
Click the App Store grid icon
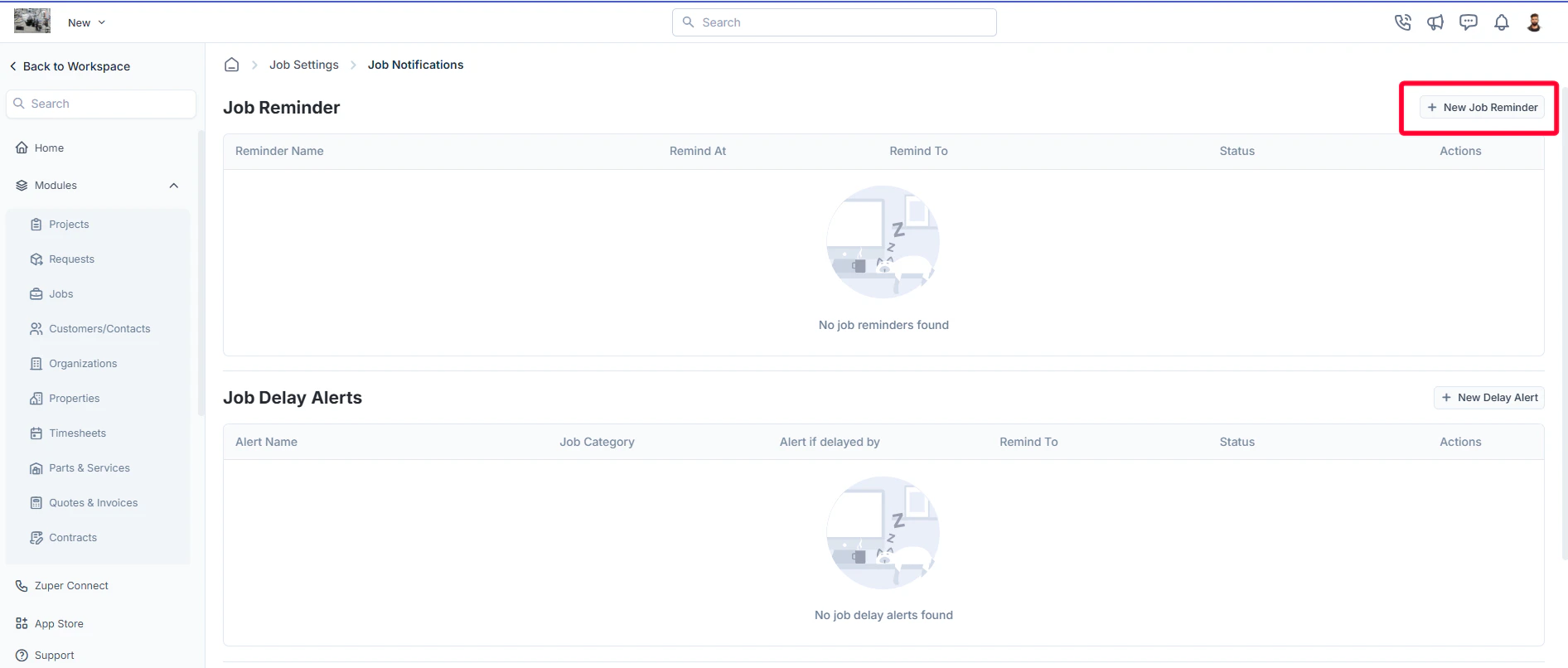pos(22,624)
